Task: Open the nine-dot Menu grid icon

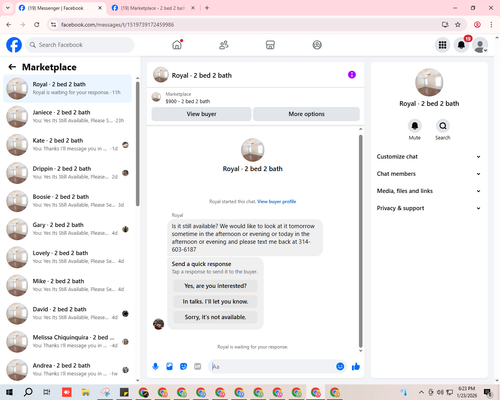Action: tap(442, 45)
